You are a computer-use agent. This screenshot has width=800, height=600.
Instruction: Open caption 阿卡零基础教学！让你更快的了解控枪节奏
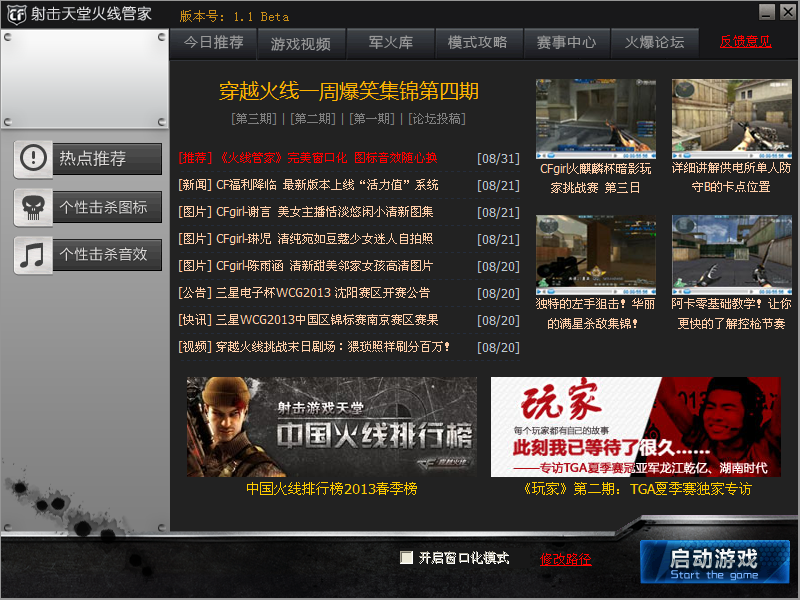pyautogui.click(x=732, y=314)
